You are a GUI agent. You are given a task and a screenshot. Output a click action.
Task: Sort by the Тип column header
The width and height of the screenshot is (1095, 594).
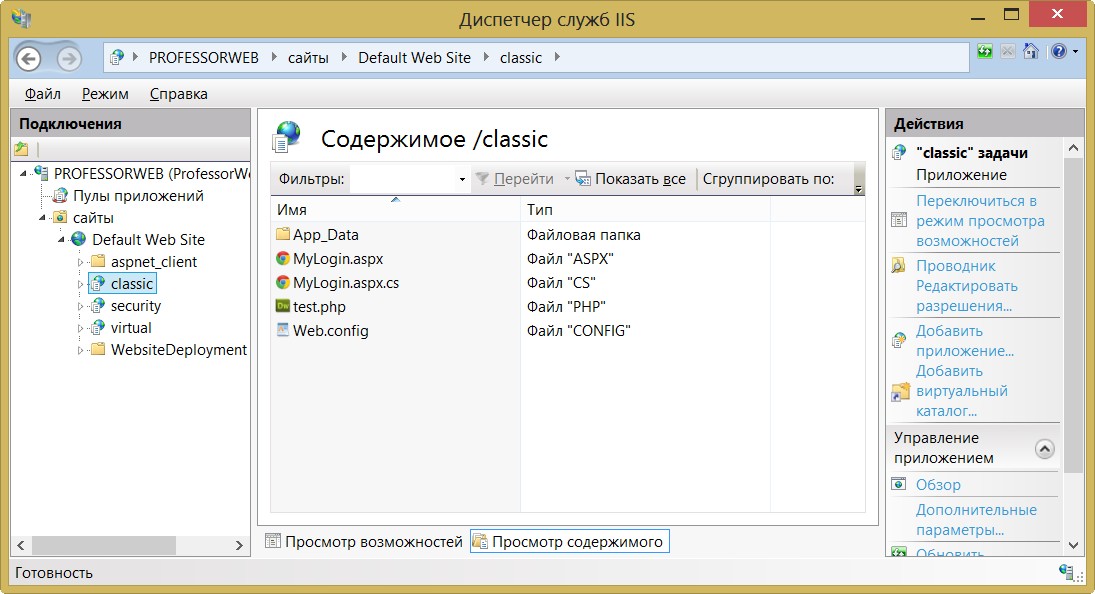click(645, 209)
